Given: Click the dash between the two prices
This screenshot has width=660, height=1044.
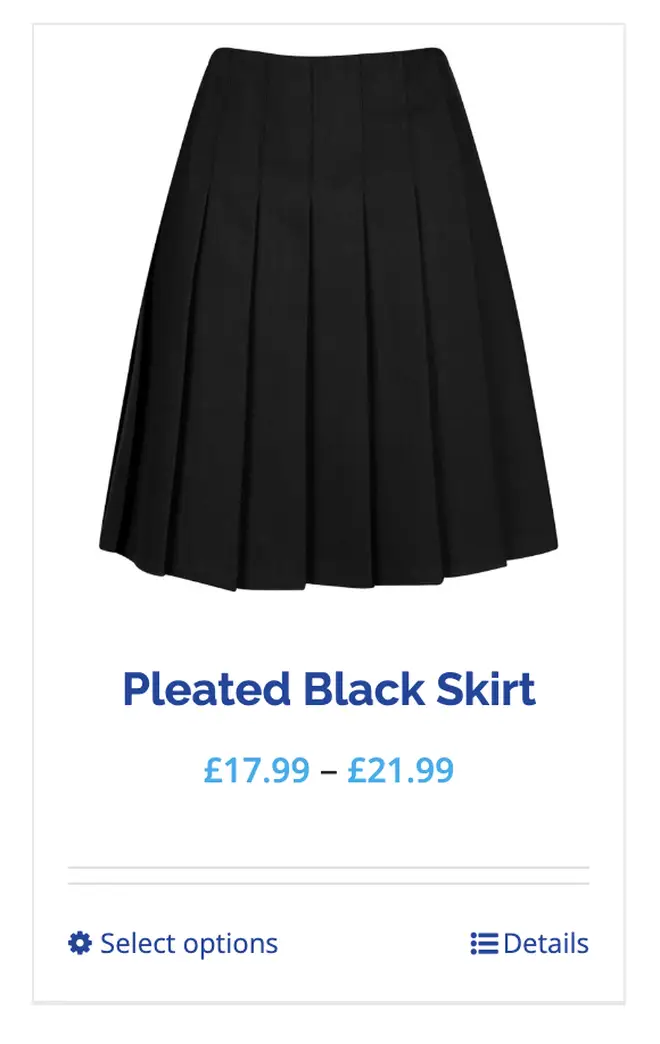Looking at the screenshot, I should (329, 771).
